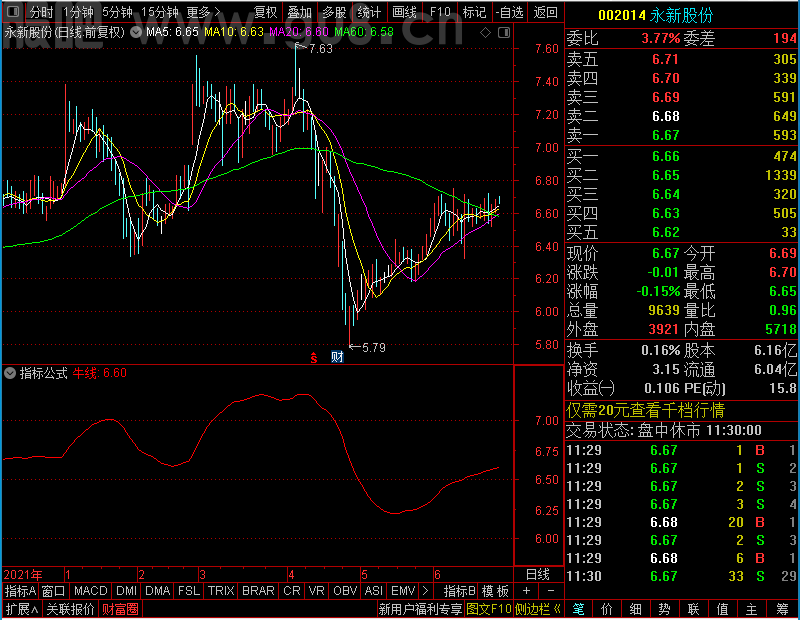Open the 模板 template button
Screen dimensions: 800x620
495,591
